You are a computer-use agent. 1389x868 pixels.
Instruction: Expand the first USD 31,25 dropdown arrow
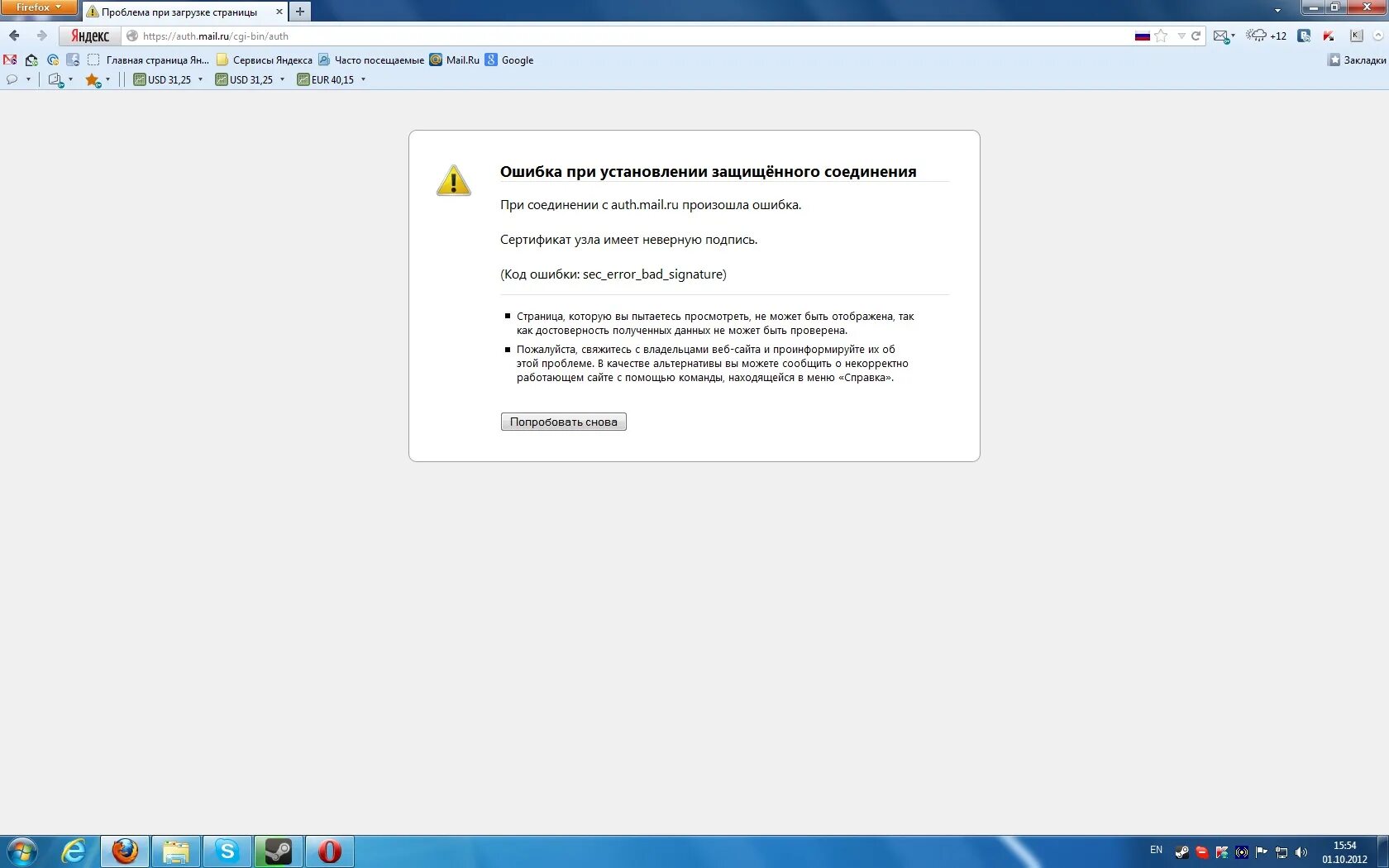pos(200,79)
